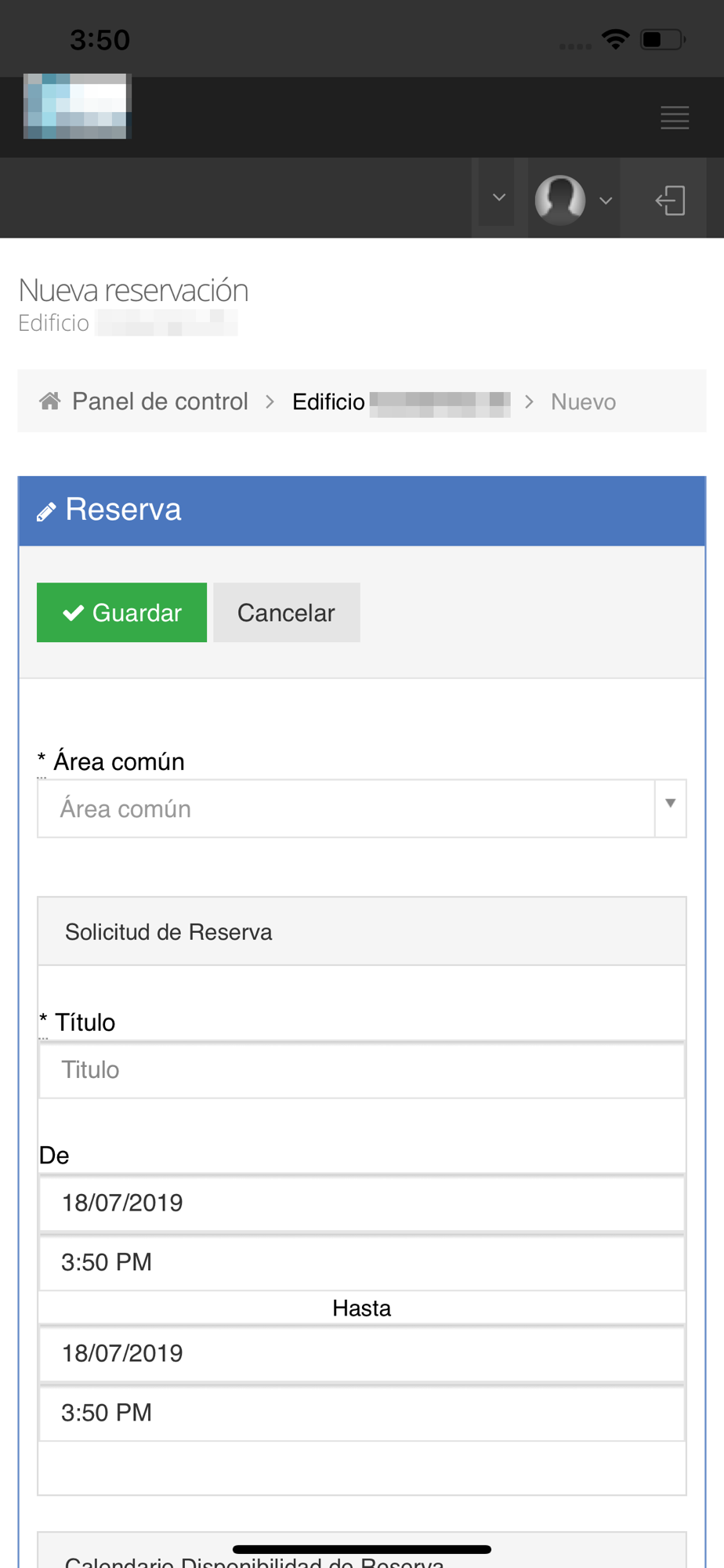Click the home icon in breadcrumb

click(x=50, y=401)
